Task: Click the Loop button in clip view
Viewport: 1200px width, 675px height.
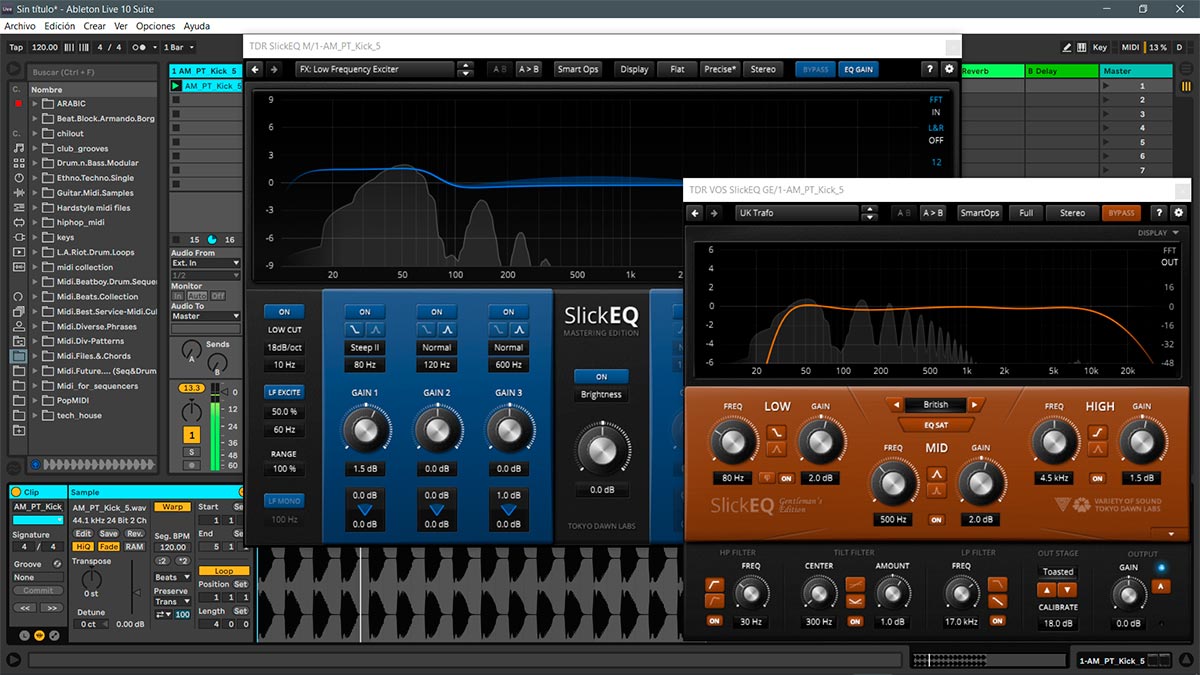Action: point(223,571)
